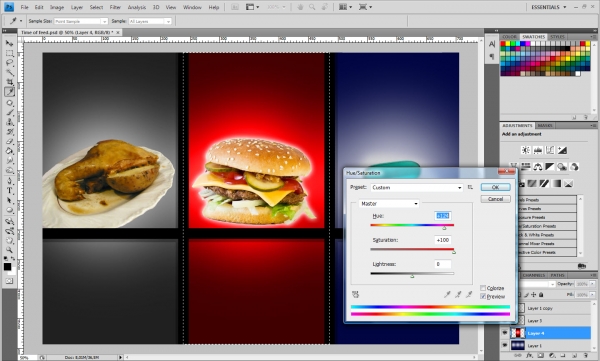Click the Hue slider handle
The height and width of the screenshot is (361, 600).
444,228
